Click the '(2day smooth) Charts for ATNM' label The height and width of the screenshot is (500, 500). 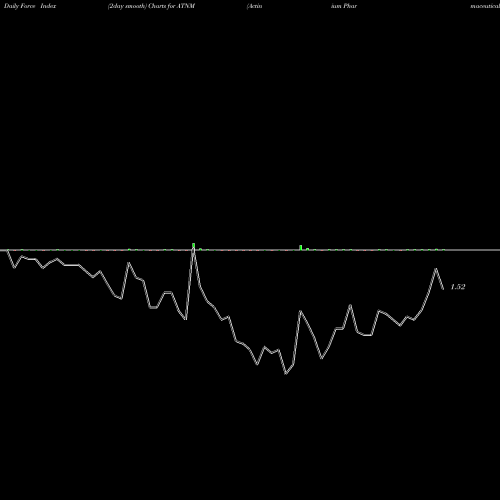[x=151, y=6]
